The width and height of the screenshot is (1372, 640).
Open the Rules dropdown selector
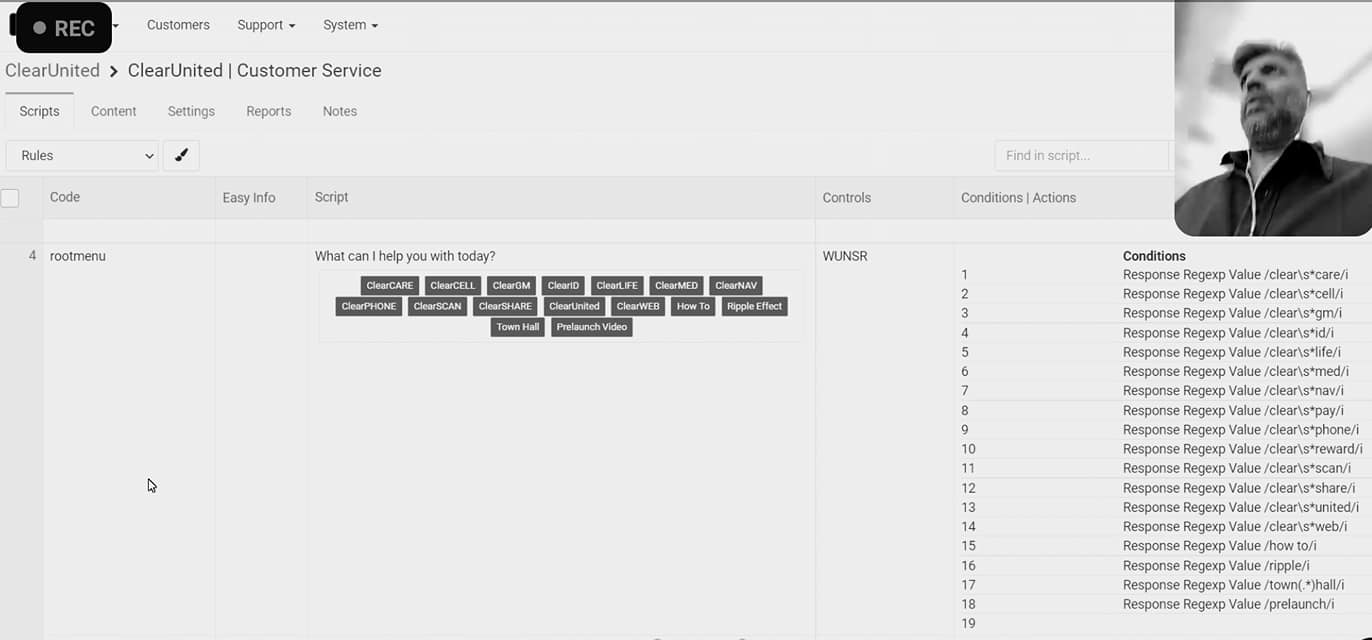[x=82, y=155]
